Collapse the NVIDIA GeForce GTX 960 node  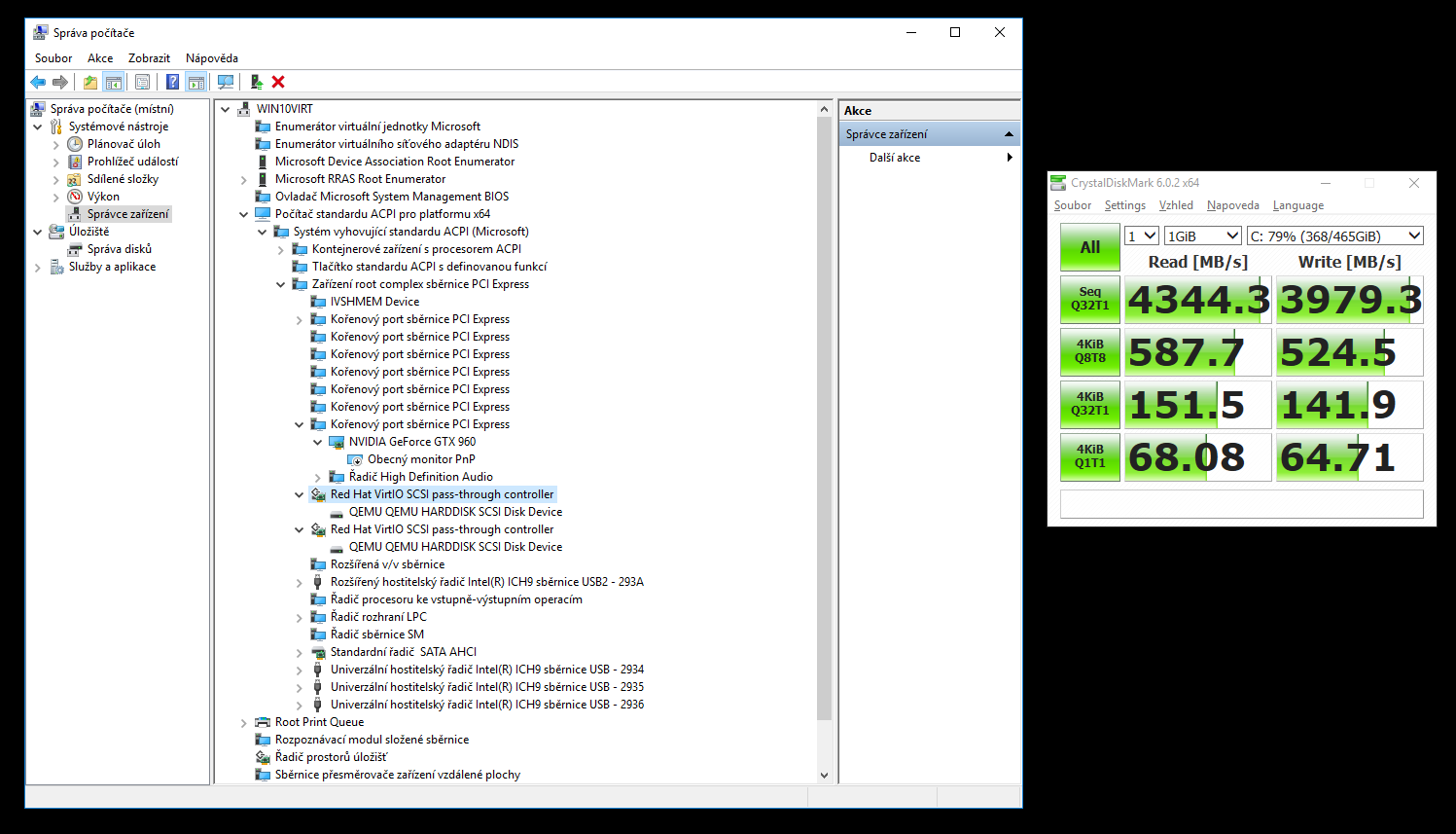[x=318, y=442]
